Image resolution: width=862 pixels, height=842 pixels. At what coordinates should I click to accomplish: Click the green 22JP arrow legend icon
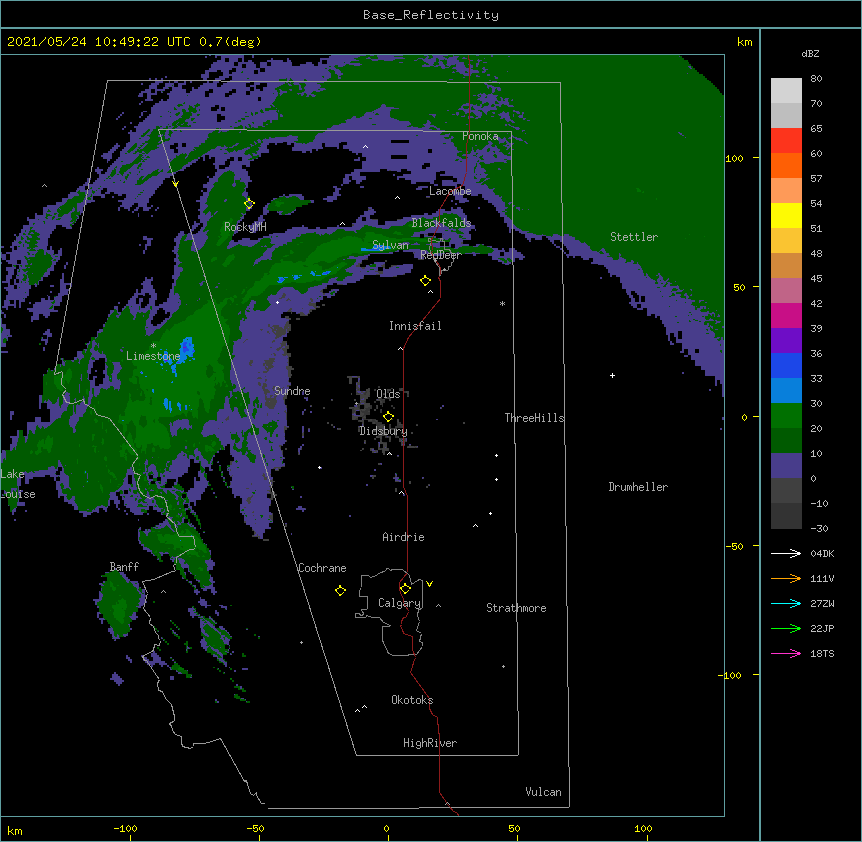pyautogui.click(x=786, y=628)
